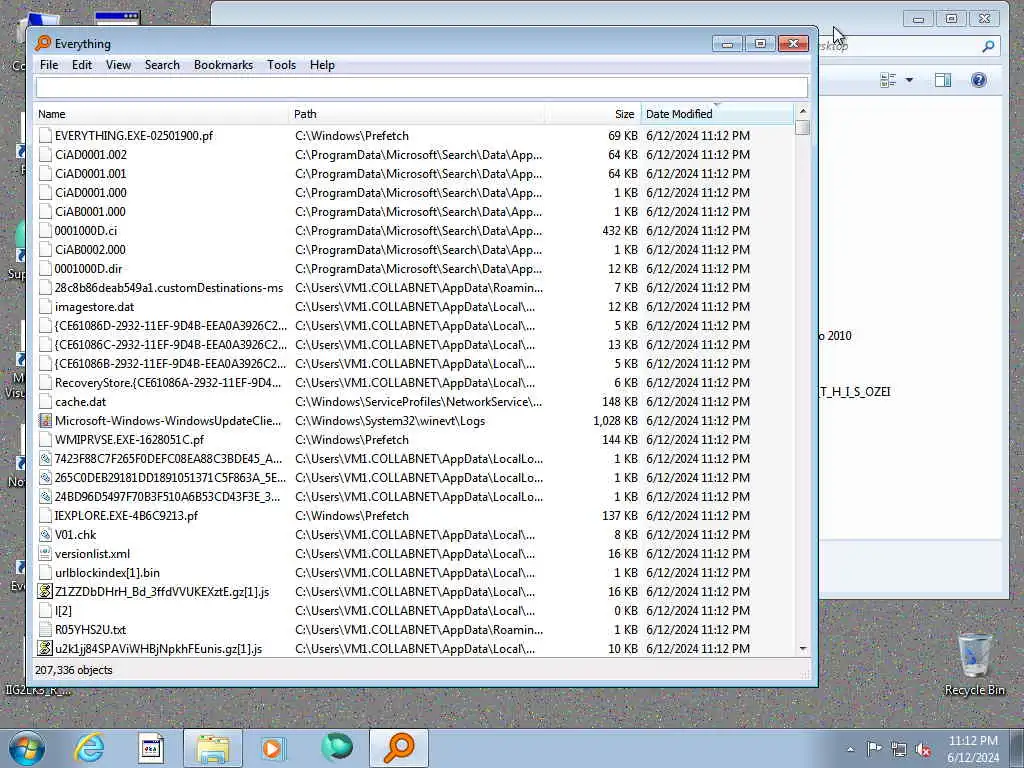The height and width of the screenshot is (768, 1024).
Task: Open muted volume icon in system tray
Action: point(923,750)
